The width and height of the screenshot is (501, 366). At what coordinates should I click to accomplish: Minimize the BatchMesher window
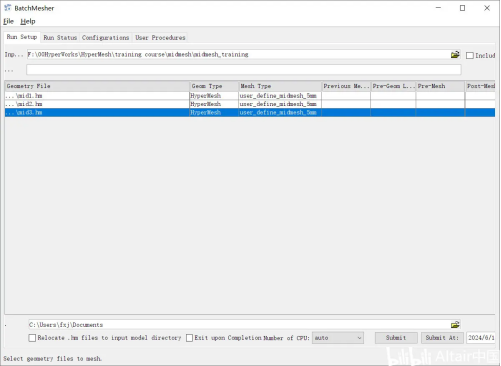[438, 8]
